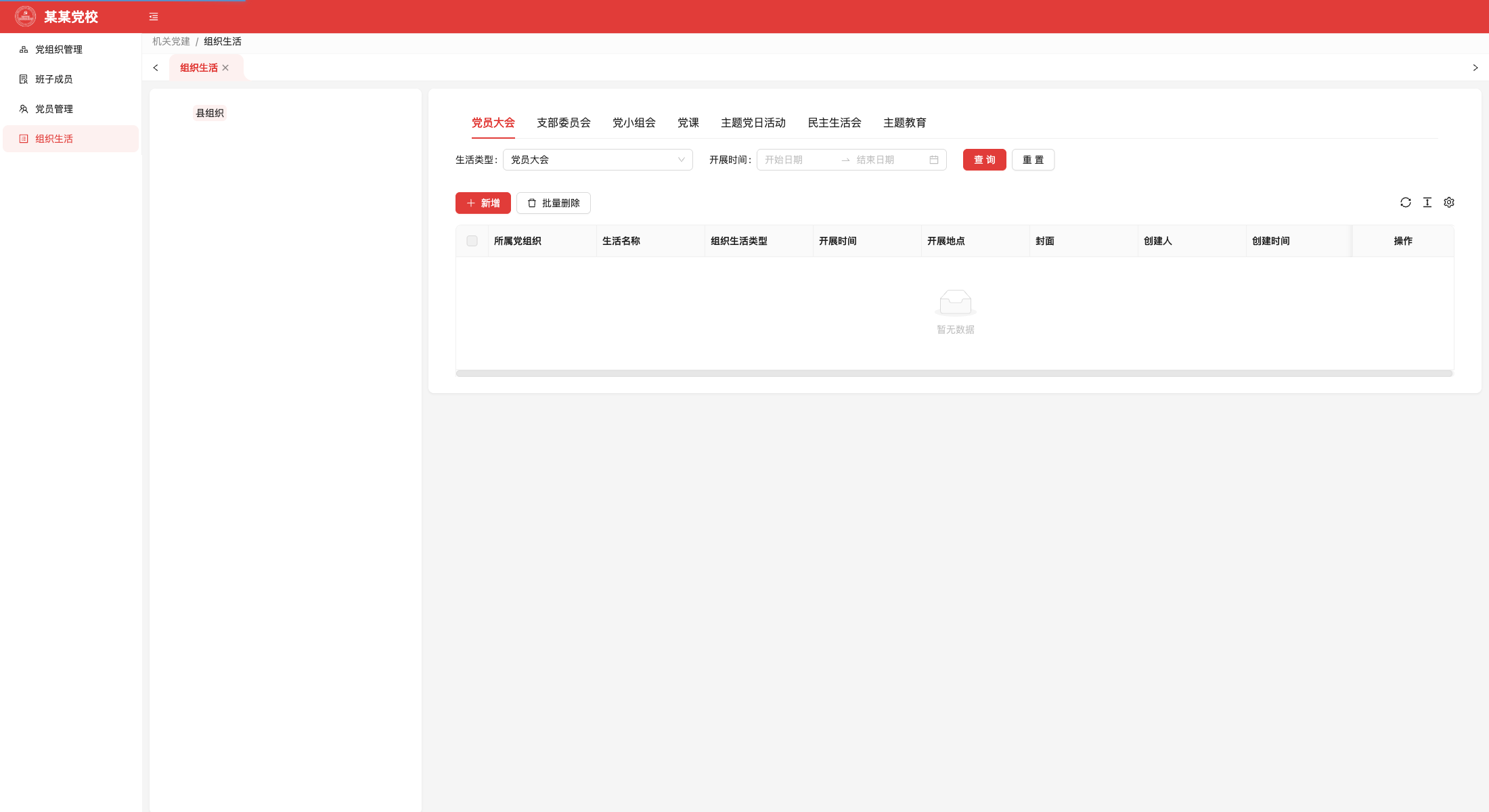Click the 新增 button
The image size is (1489, 812).
(483, 203)
